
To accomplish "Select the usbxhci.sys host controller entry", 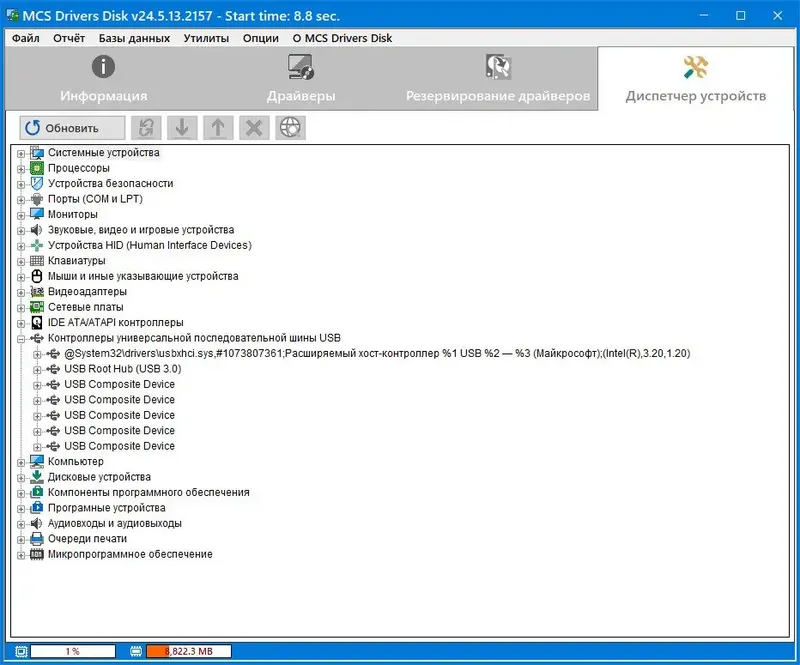I will tap(377, 354).
